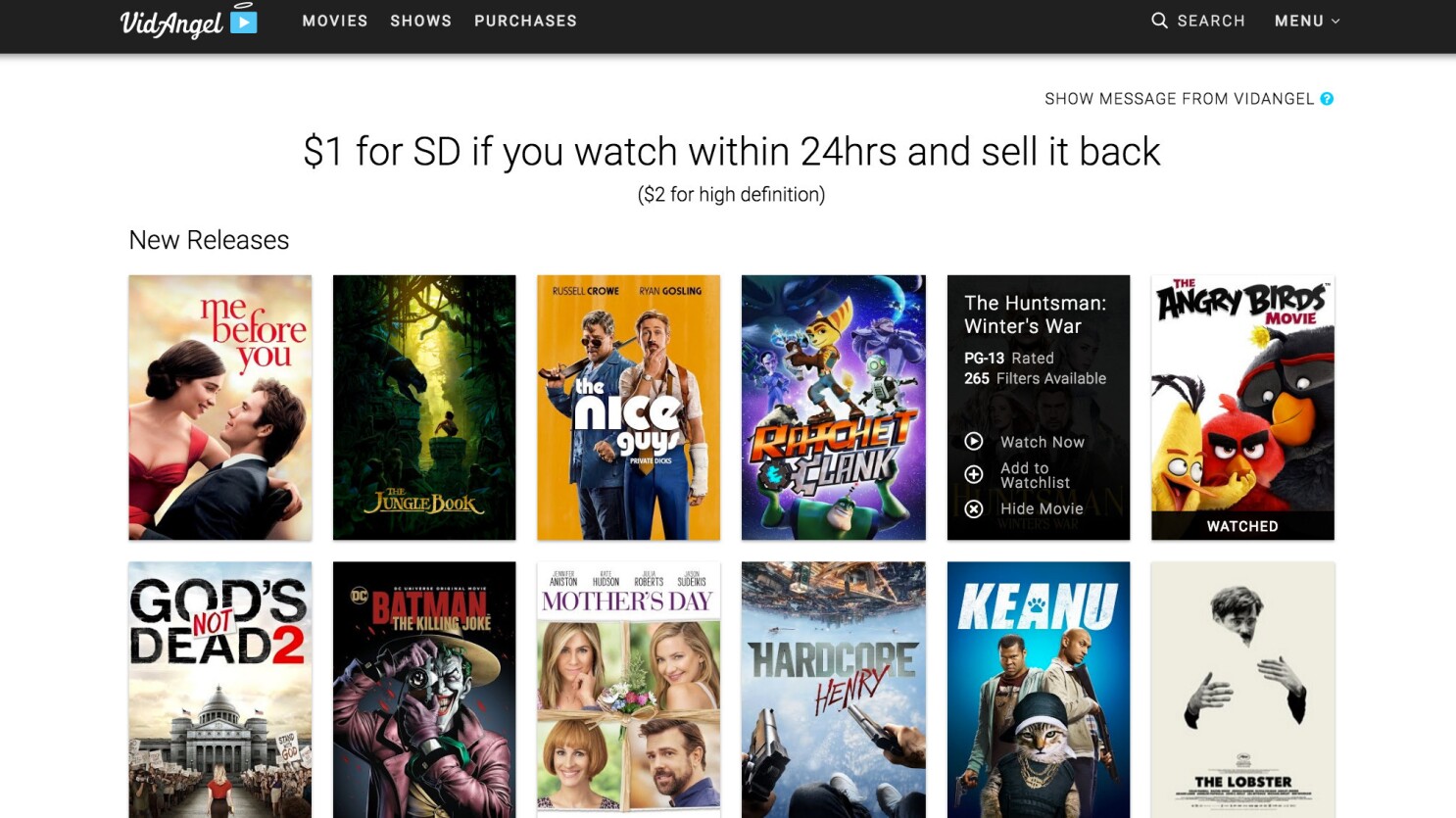This screenshot has height=818, width=1456.
Task: Go to the SHOWS section
Action: point(421,21)
